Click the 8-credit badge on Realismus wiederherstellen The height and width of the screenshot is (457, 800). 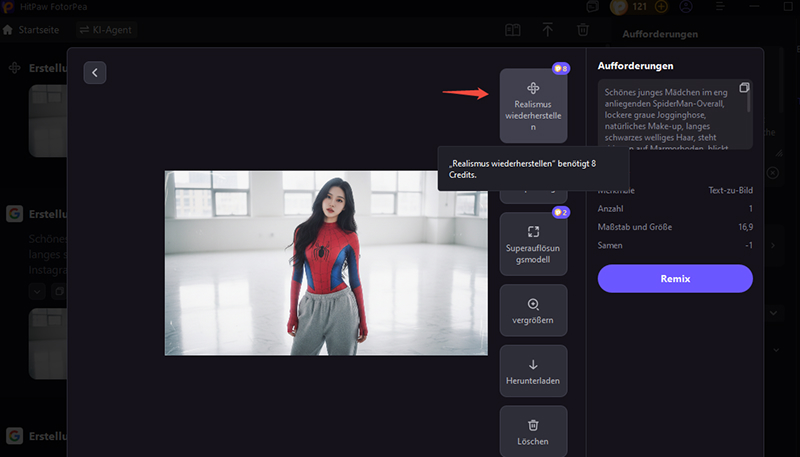(561, 68)
